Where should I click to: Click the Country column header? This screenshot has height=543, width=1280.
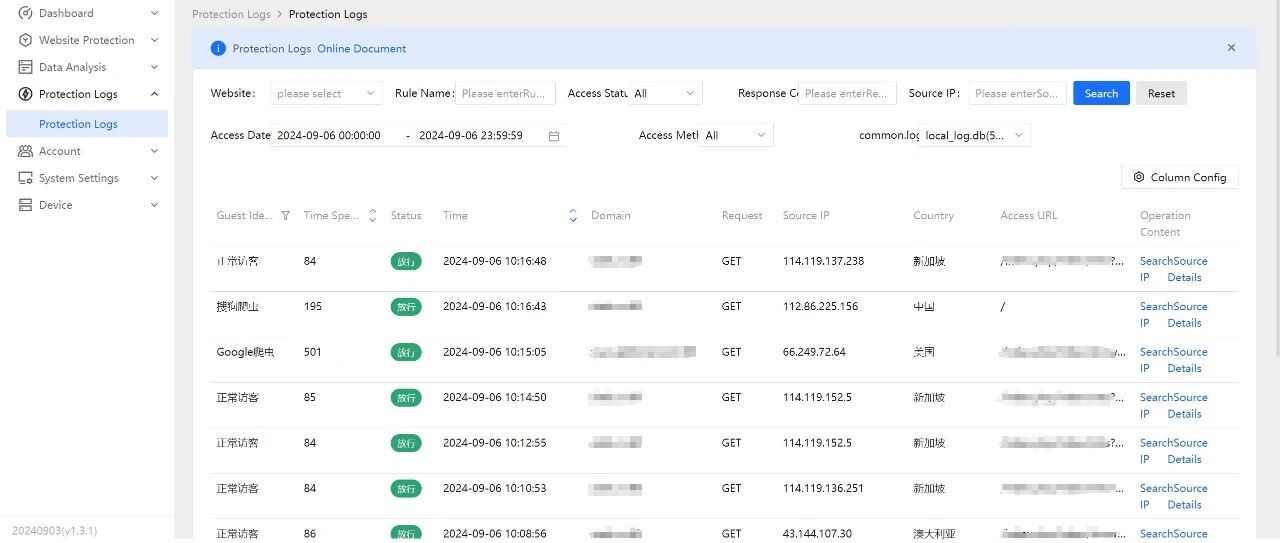pyautogui.click(x=933, y=216)
